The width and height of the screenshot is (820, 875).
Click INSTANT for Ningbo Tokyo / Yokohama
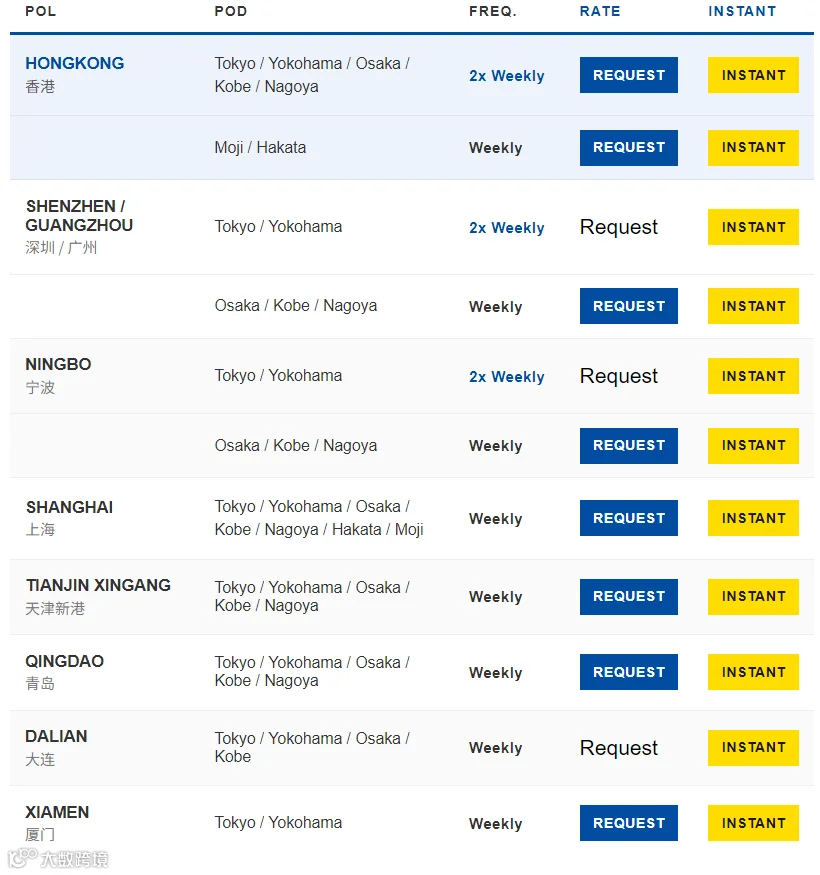tap(752, 376)
